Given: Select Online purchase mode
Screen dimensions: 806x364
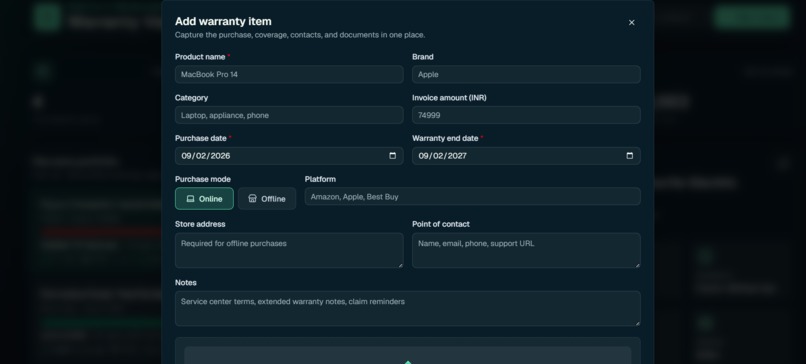Looking at the screenshot, I should (204, 198).
